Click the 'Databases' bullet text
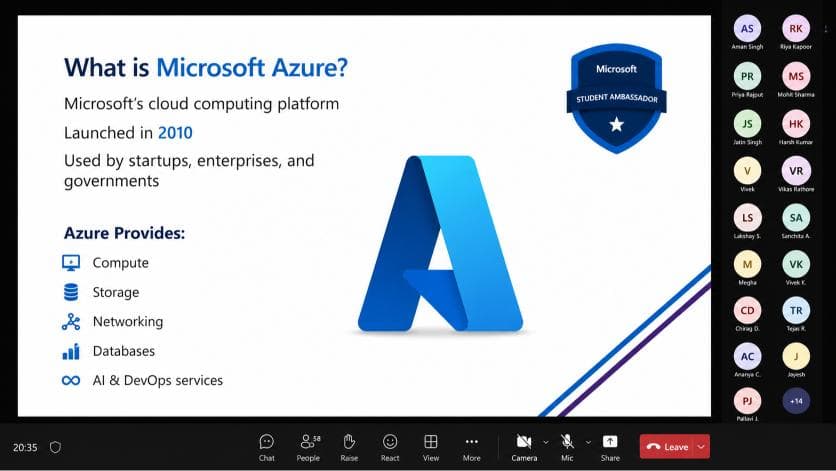The image size is (836, 471). coord(124,351)
